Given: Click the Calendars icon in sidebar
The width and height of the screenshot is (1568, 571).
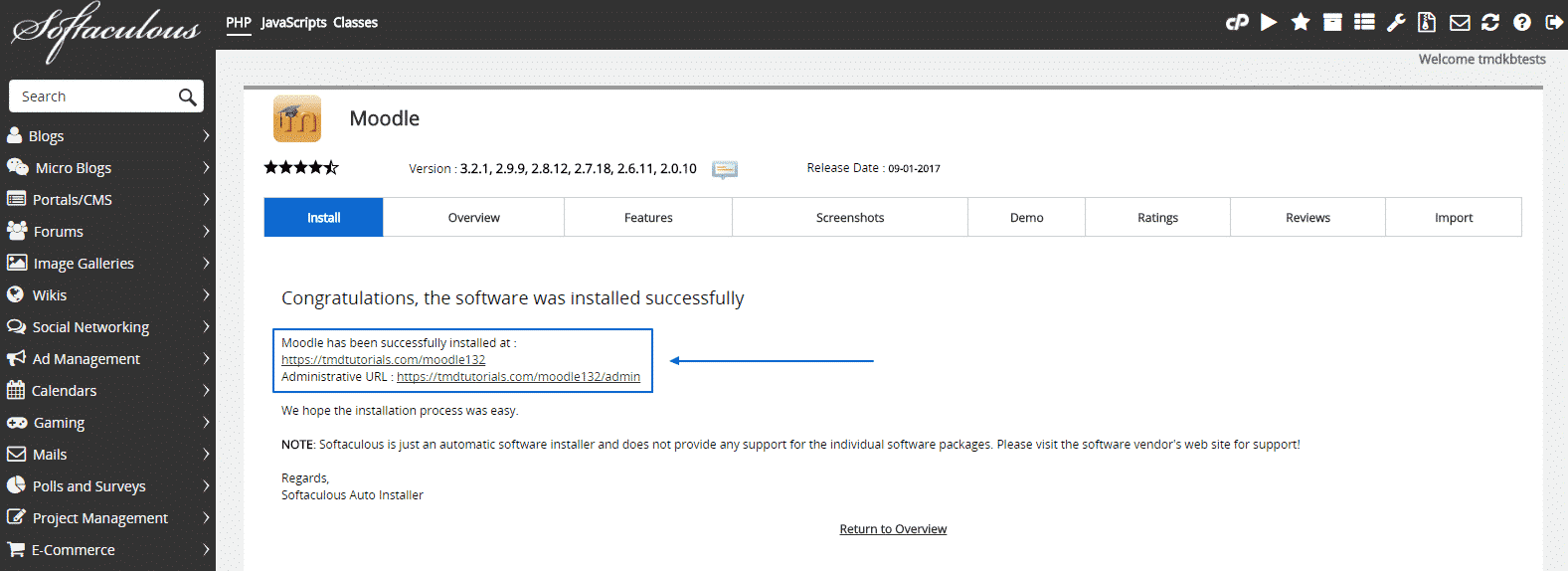Looking at the screenshot, I should [16, 390].
